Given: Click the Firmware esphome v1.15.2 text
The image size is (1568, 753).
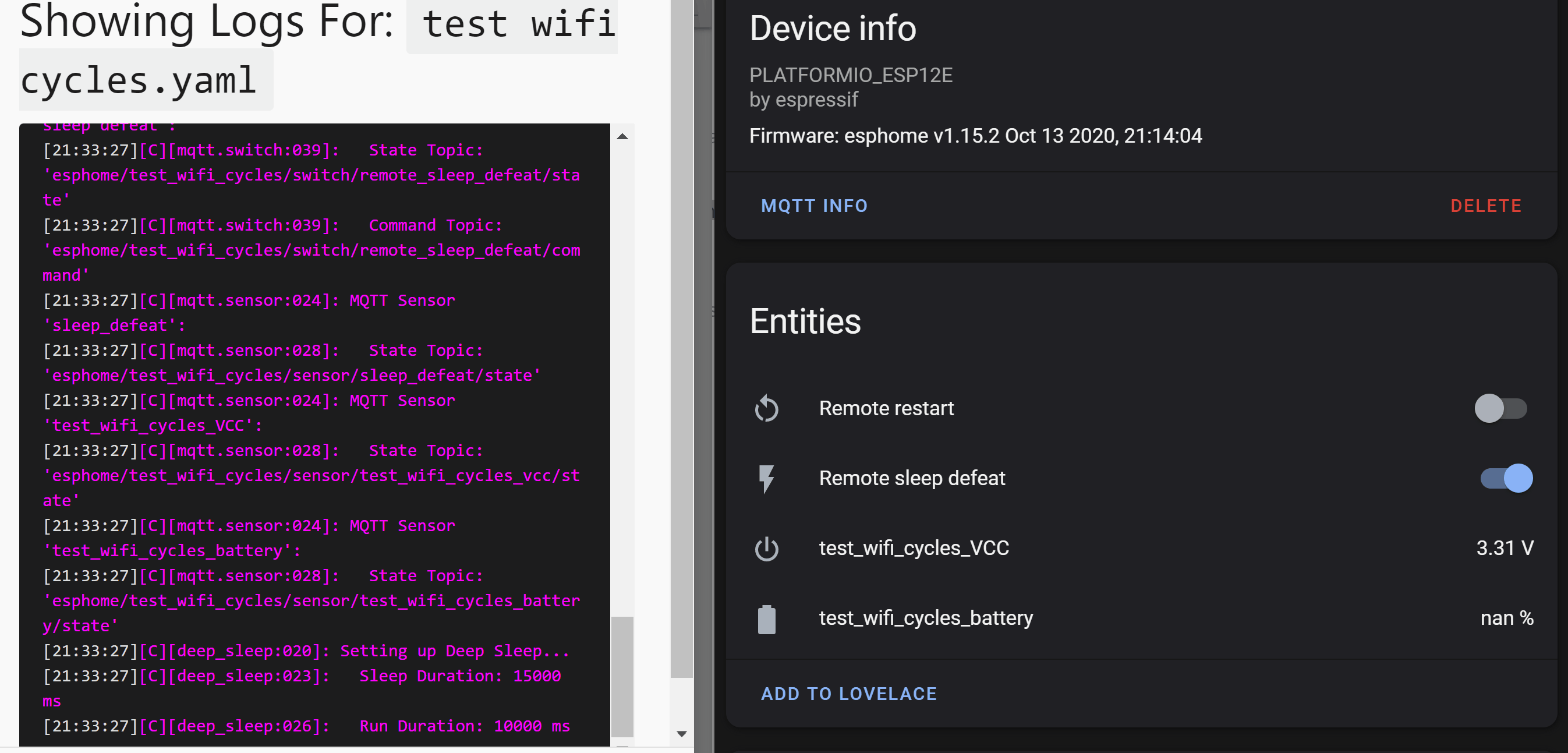Looking at the screenshot, I should click(x=975, y=136).
